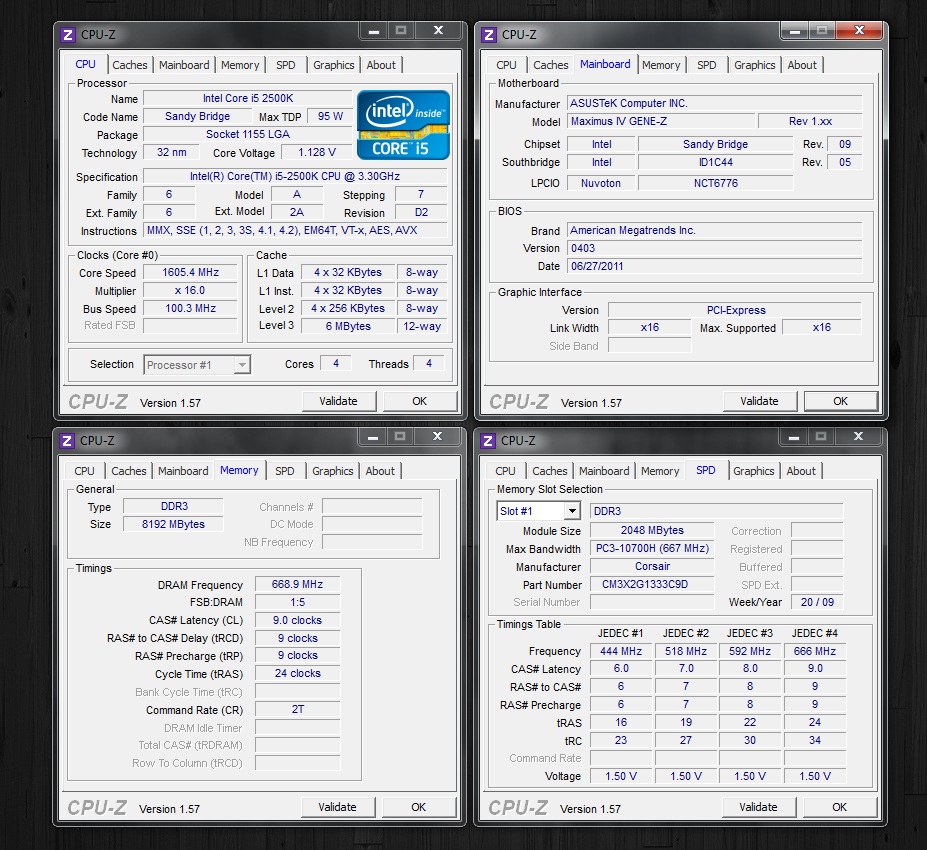Click Validate in the Mainboard window
Image resolution: width=927 pixels, height=850 pixels.
[760, 401]
